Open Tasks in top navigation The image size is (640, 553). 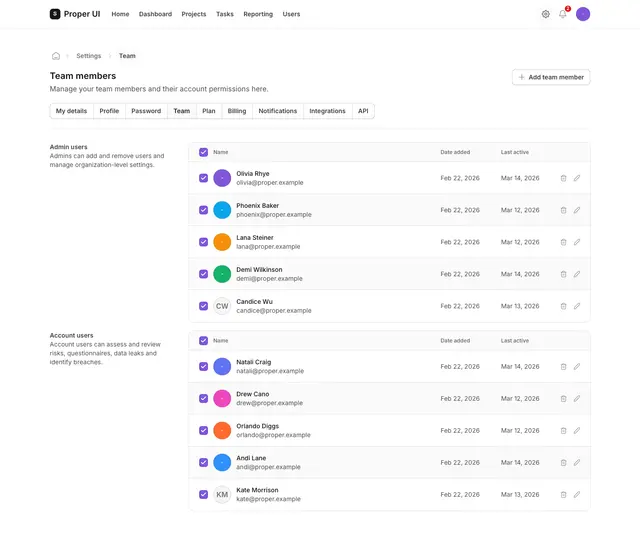click(x=225, y=14)
